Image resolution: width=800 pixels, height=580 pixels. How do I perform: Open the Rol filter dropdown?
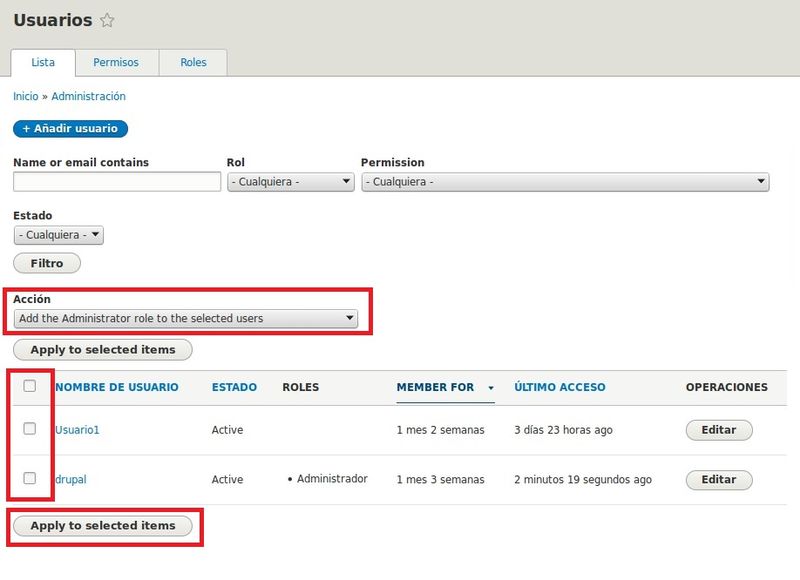(x=291, y=182)
